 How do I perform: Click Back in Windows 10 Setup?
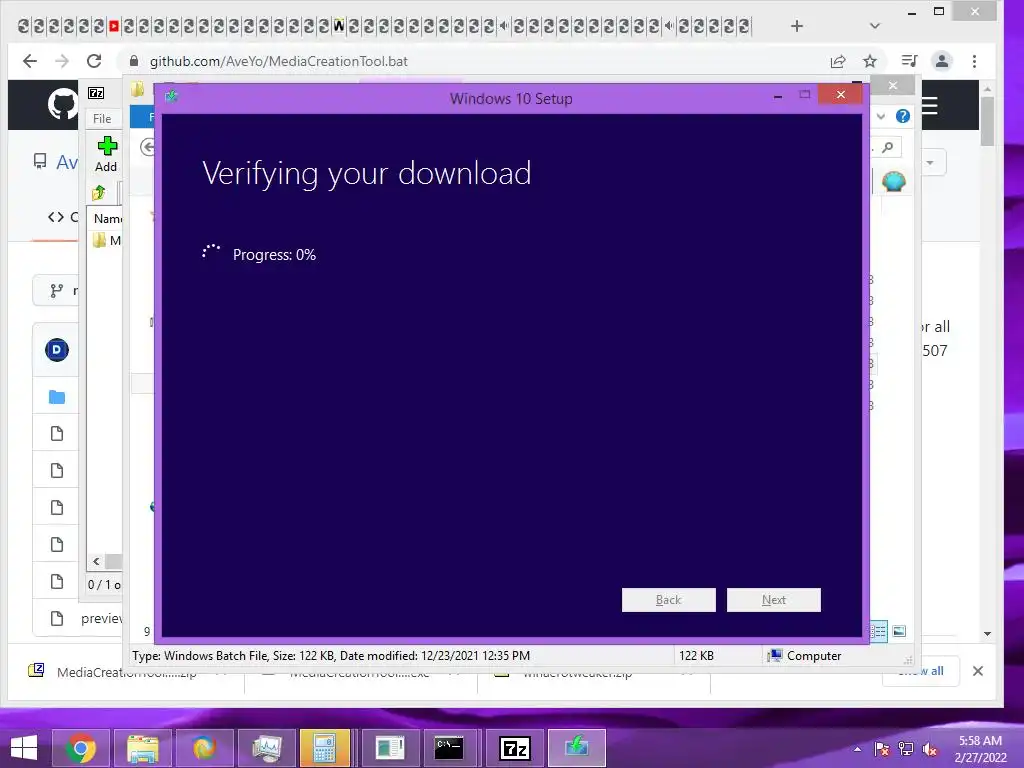tap(668, 600)
